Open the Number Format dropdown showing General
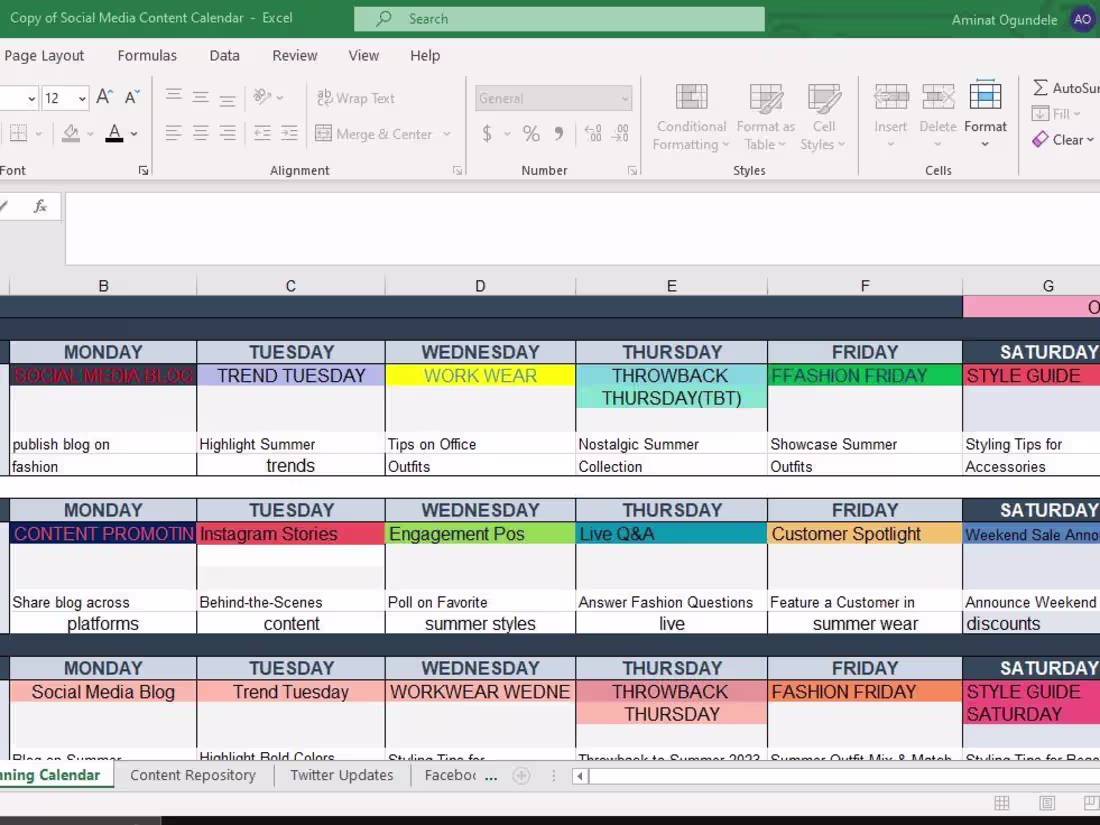The width and height of the screenshot is (1100, 825). [553, 98]
